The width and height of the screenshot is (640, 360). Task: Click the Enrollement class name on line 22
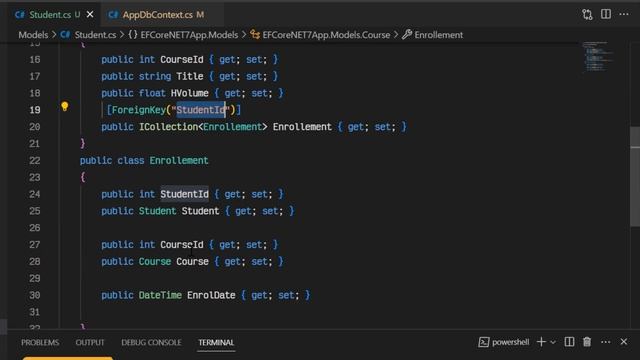click(179, 161)
